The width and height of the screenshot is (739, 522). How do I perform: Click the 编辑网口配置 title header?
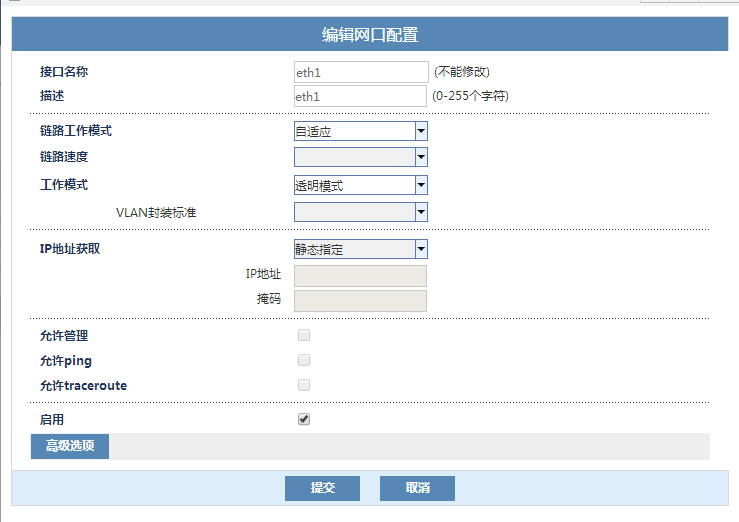point(369,35)
